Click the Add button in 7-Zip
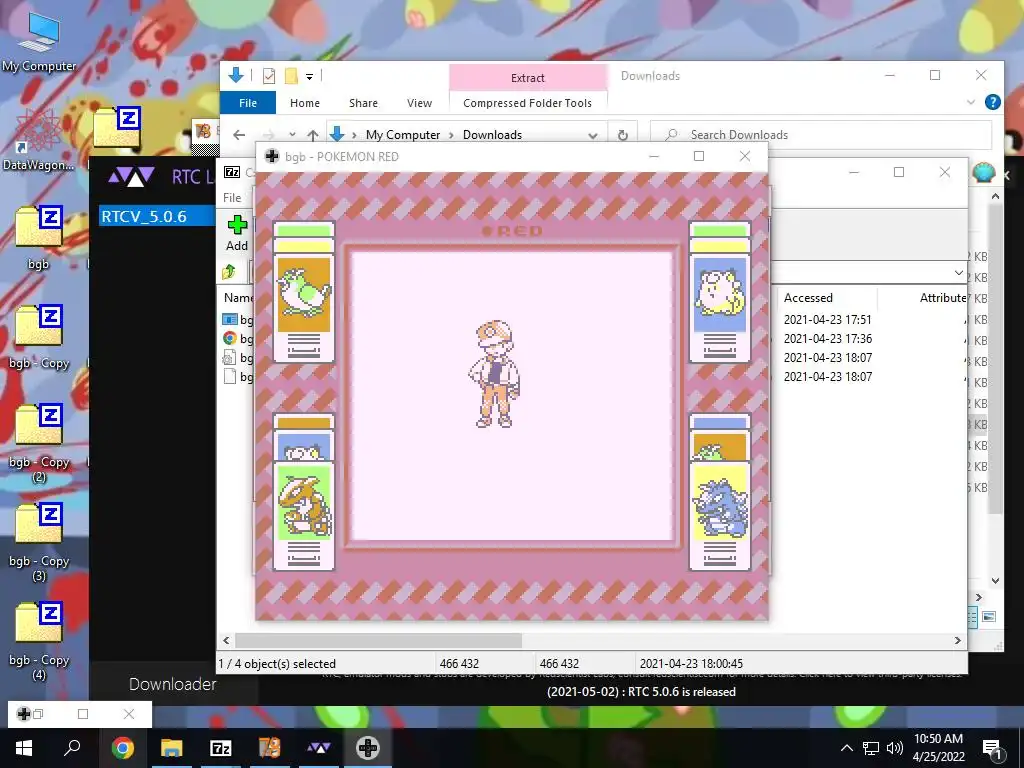Viewport: 1024px width, 768px height. click(237, 233)
